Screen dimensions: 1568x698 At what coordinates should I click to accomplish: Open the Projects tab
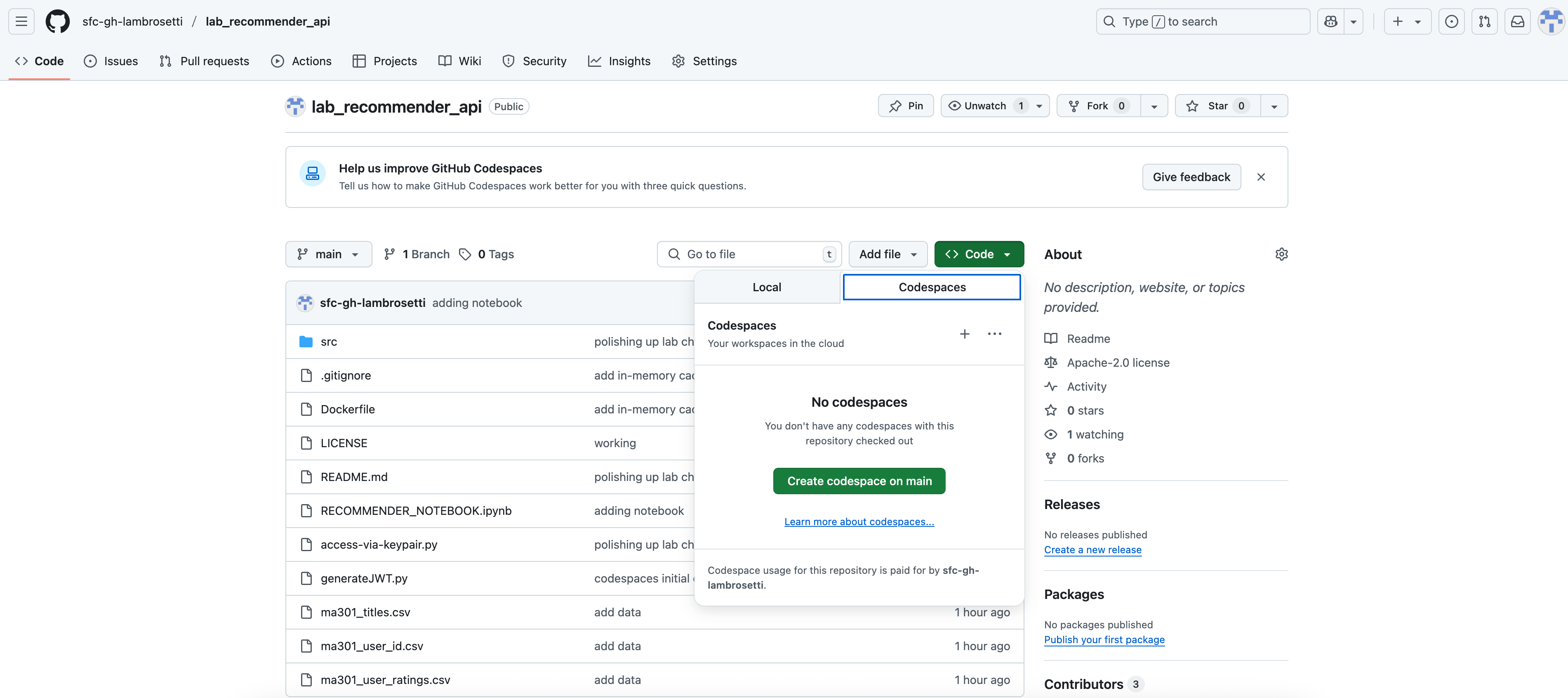pyautogui.click(x=385, y=61)
